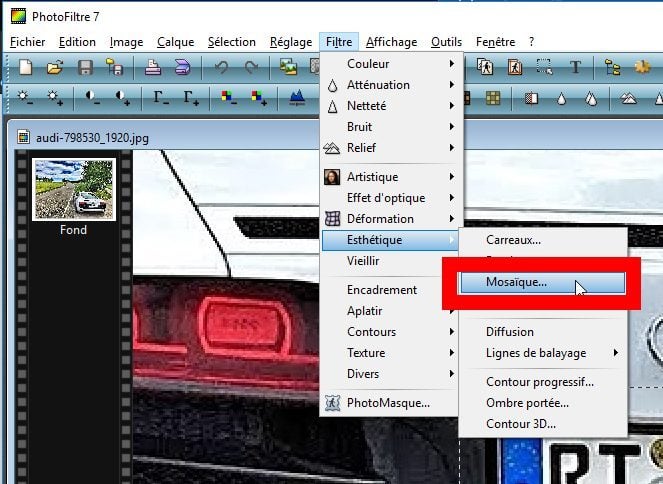Screen dimensions: 663x484
Task: Select the Text tool T icon
Action: 575,67
